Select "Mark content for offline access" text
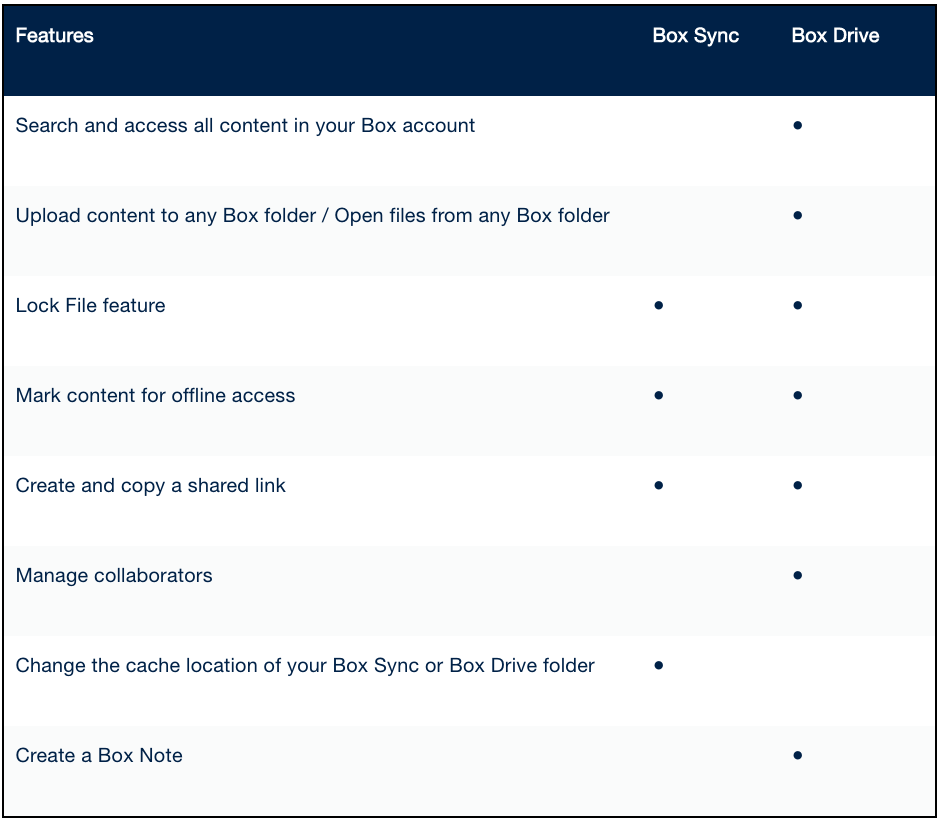The image size is (938, 820). 156,395
